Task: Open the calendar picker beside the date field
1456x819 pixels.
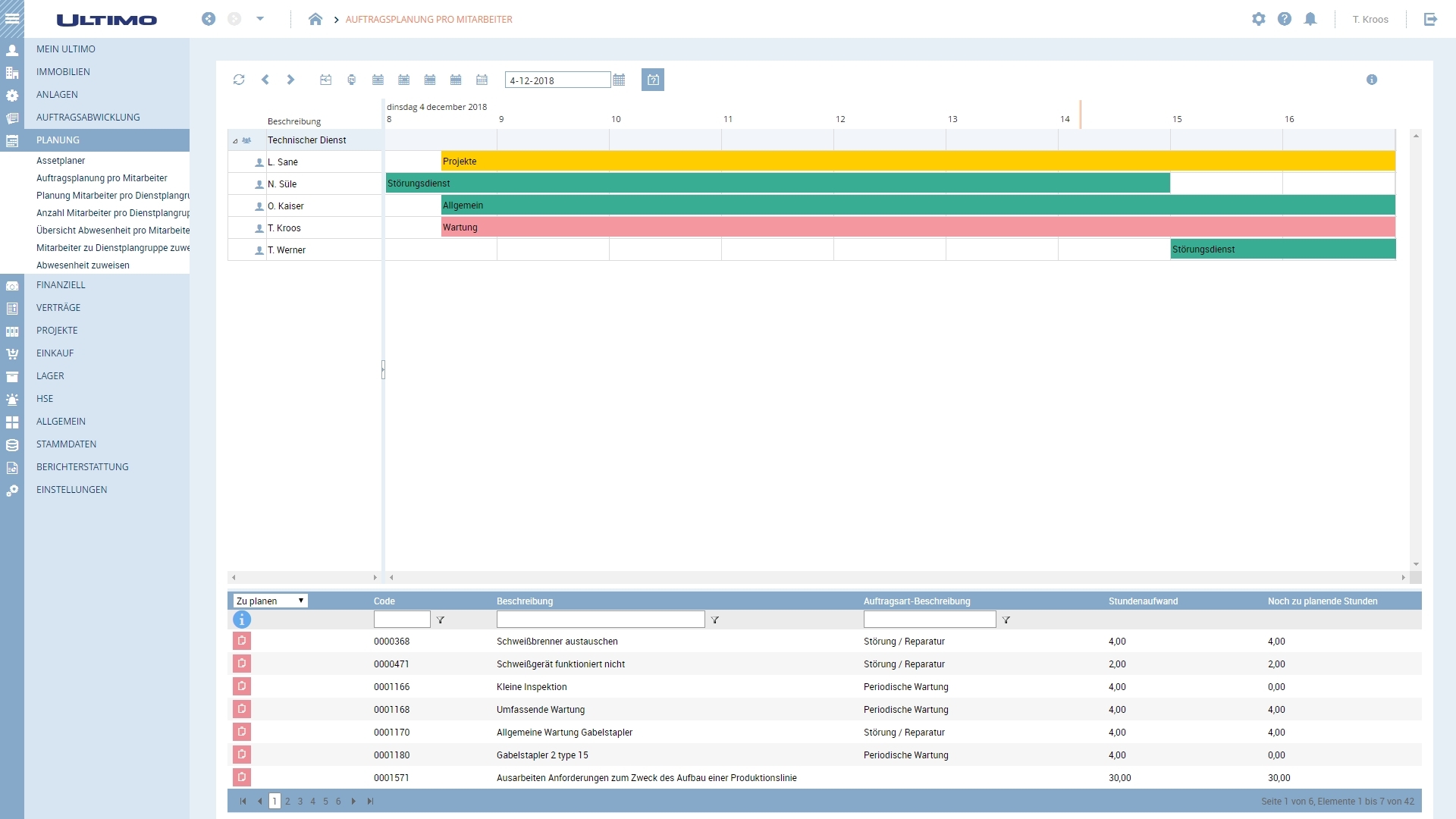Action: pos(620,80)
